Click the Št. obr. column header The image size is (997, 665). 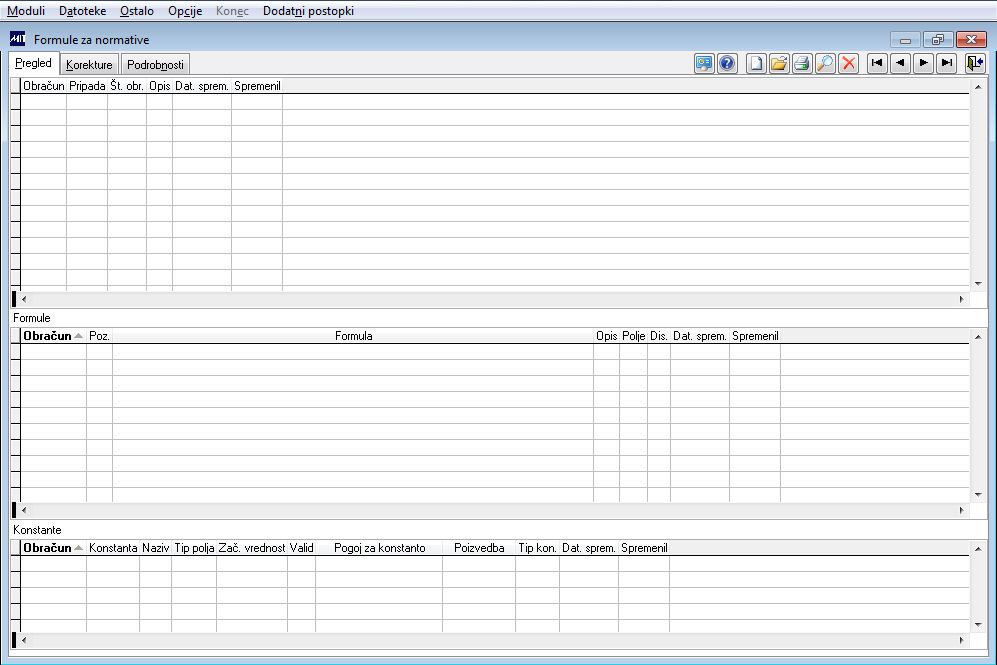coord(127,86)
